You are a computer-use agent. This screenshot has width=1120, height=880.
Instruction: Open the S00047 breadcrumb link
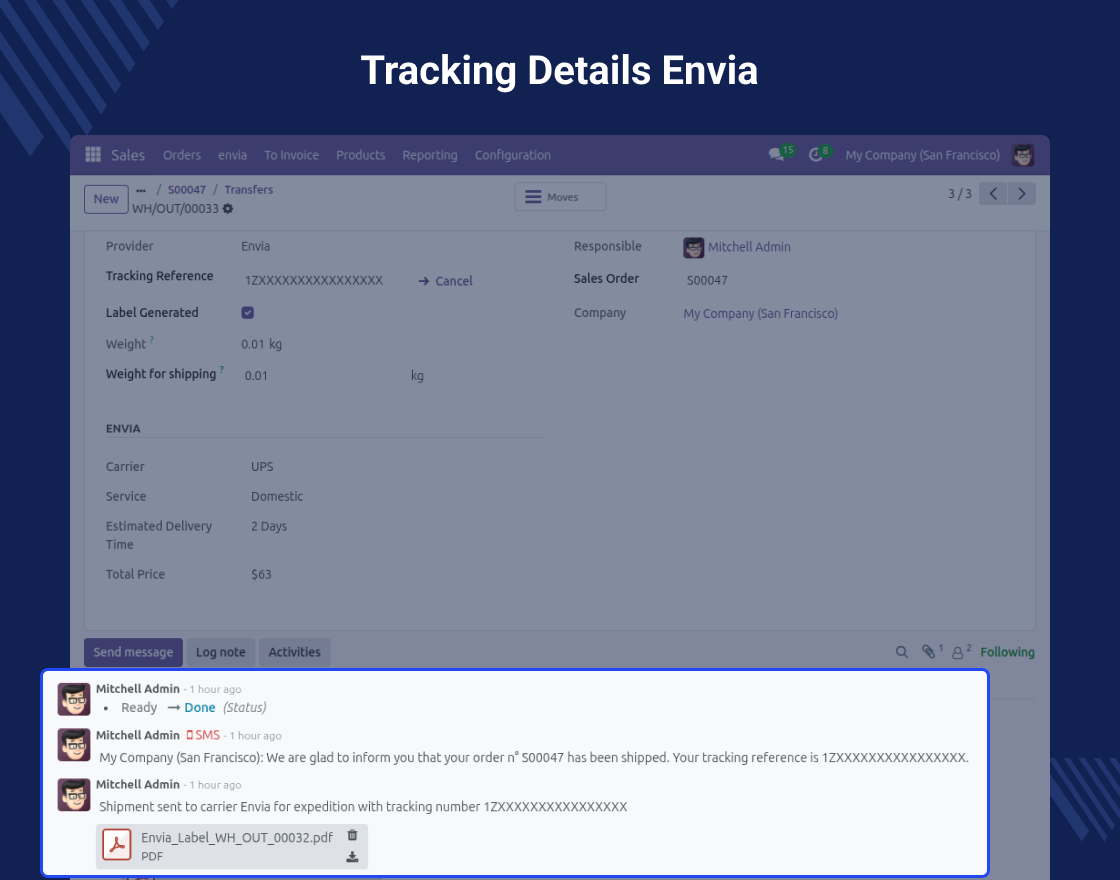click(x=186, y=190)
